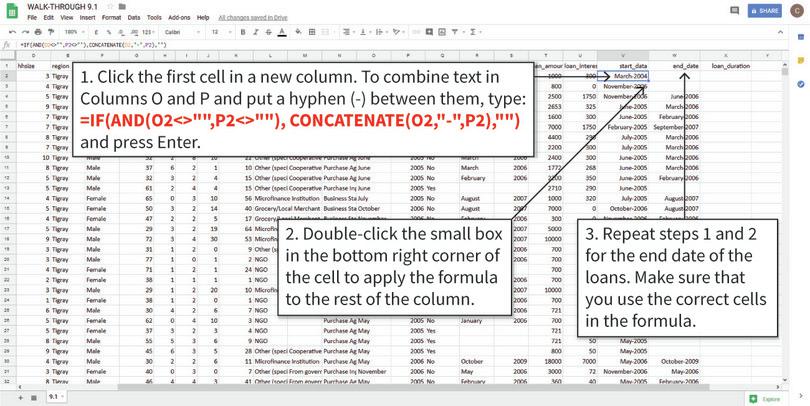Image resolution: width=810 pixels, height=406 pixels.
Task: Click inside the formula bar
Action: point(403,45)
